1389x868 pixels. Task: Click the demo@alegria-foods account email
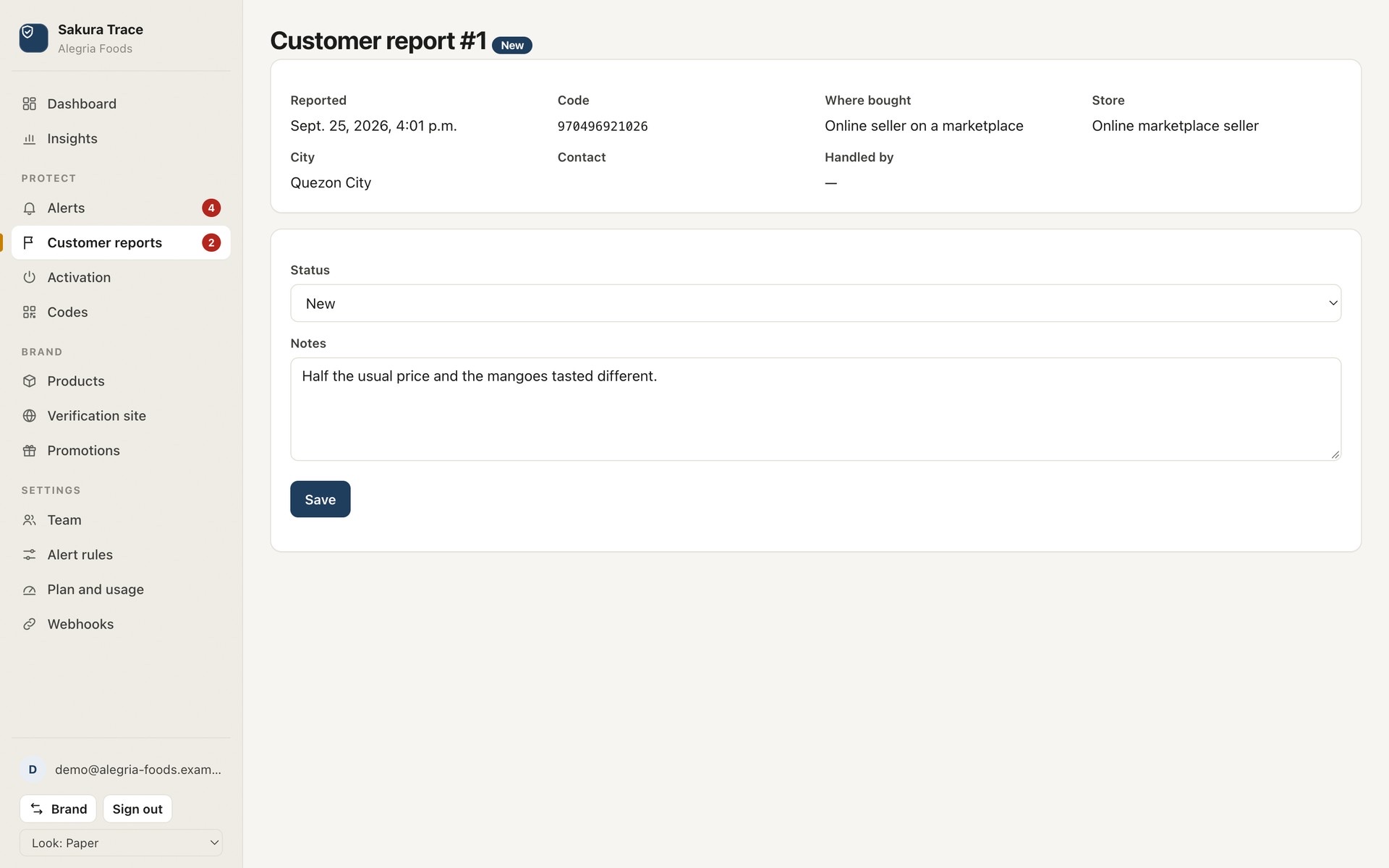138,769
